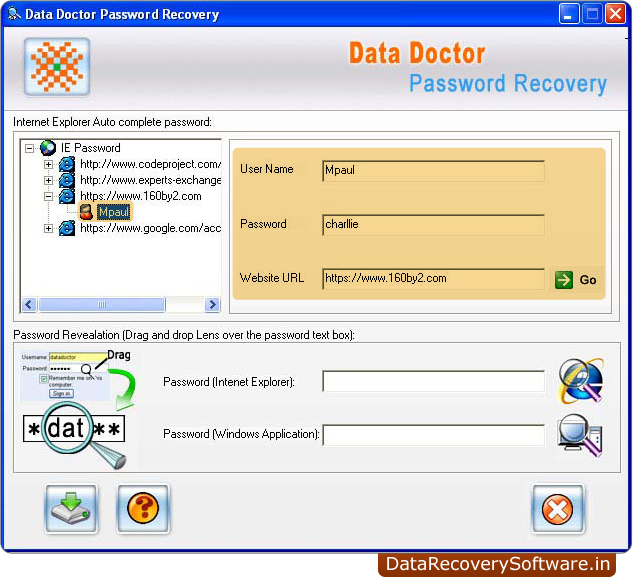The image size is (633, 577).
Task: Minimize the Data Doctor window
Action: [x=569, y=14]
